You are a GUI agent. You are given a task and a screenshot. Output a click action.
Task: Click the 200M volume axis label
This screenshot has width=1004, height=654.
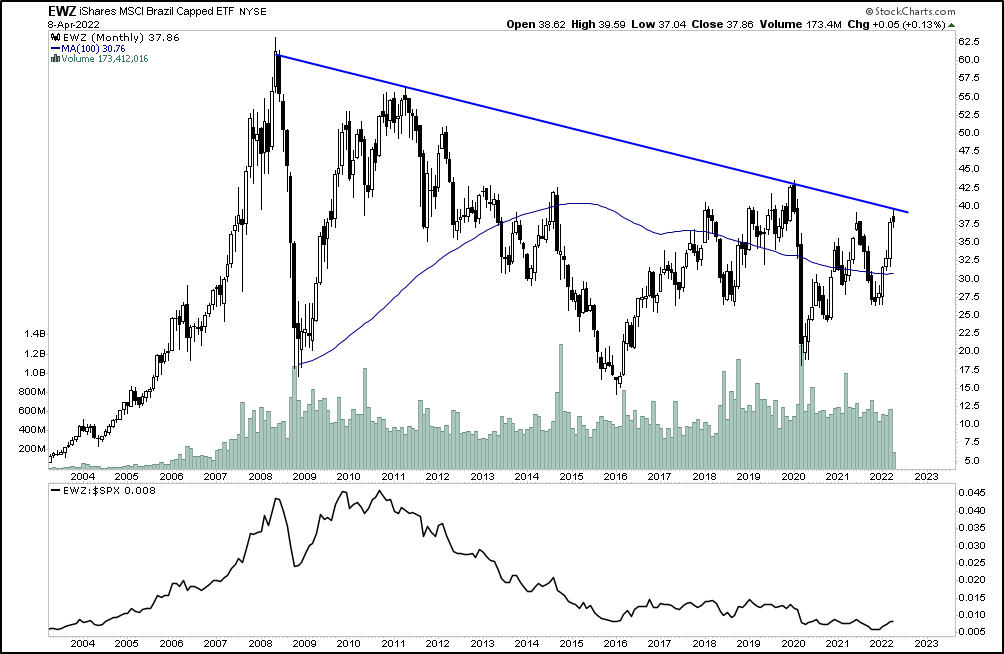pos(32,448)
